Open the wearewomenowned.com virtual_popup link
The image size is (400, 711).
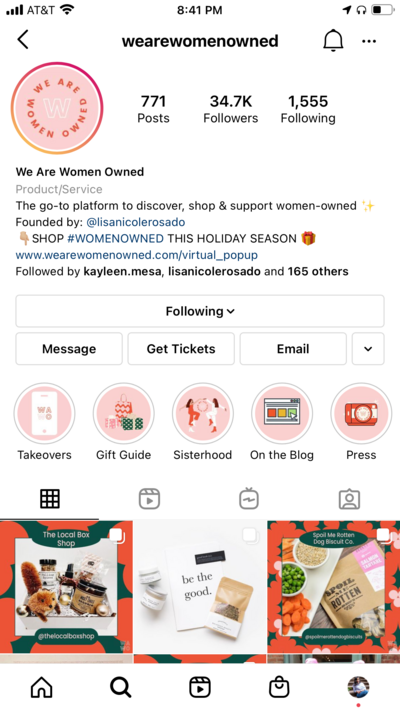pyautogui.click(x=137, y=255)
